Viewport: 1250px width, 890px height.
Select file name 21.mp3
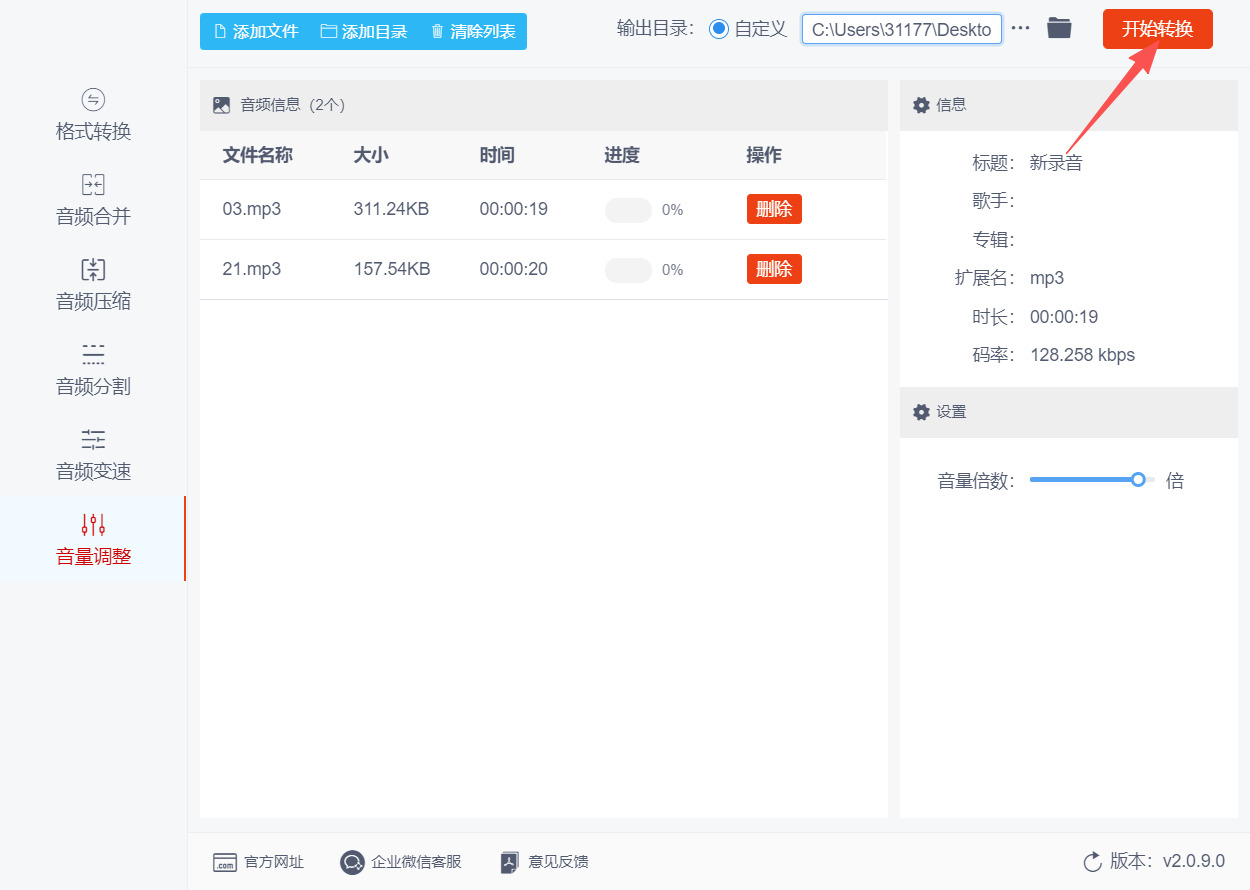[x=252, y=269]
